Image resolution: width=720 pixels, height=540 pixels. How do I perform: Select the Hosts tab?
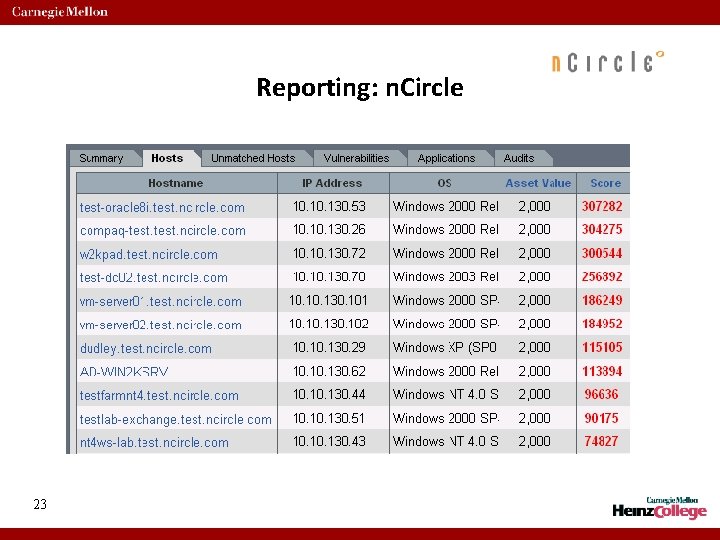click(167, 158)
